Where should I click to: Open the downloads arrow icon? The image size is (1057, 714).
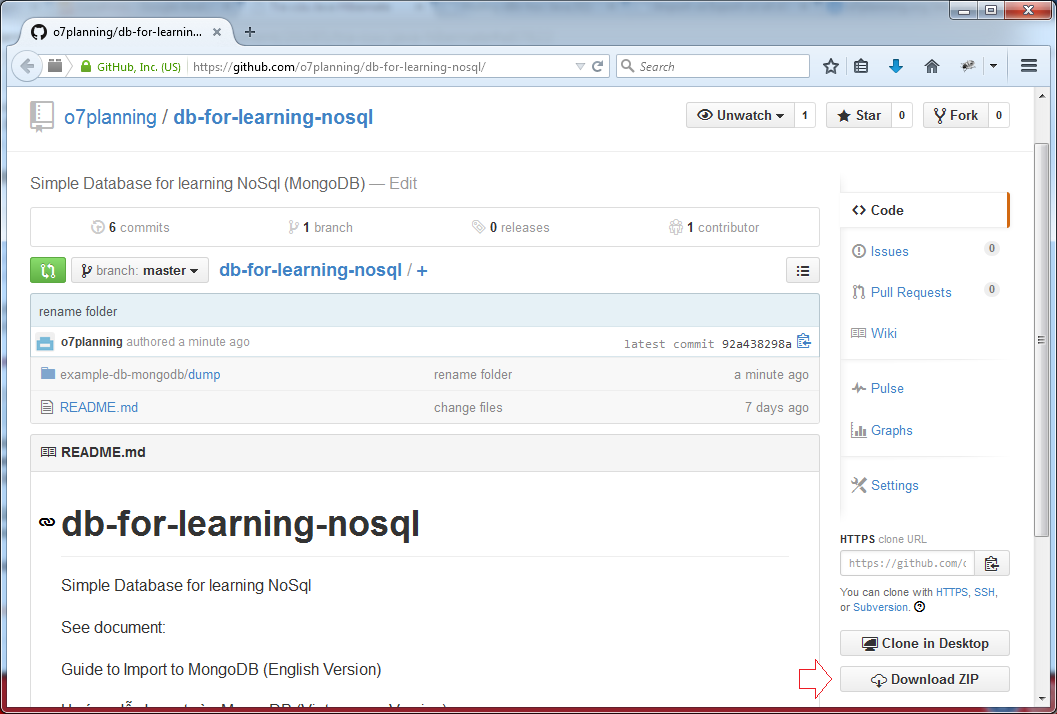click(x=896, y=66)
